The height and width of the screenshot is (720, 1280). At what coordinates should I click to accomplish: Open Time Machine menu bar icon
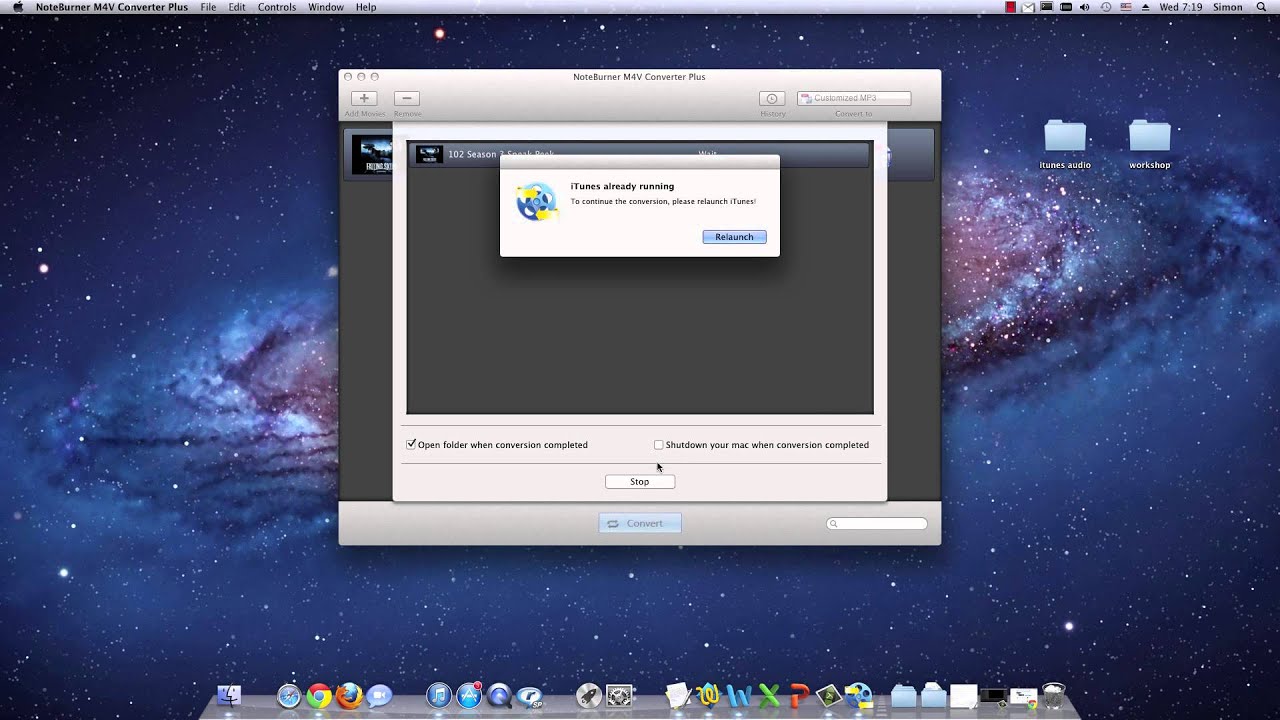(x=1106, y=7)
